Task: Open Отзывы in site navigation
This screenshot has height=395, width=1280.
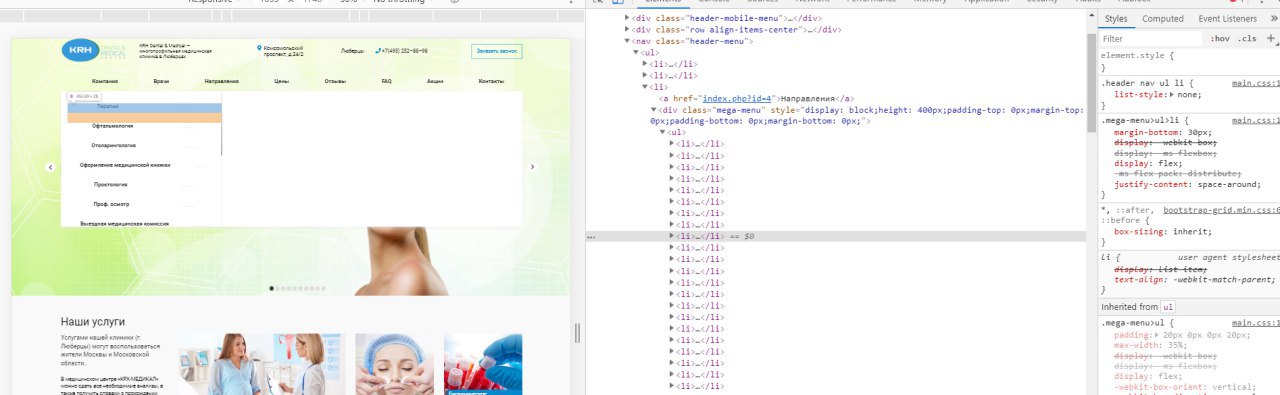Action: pos(335,80)
